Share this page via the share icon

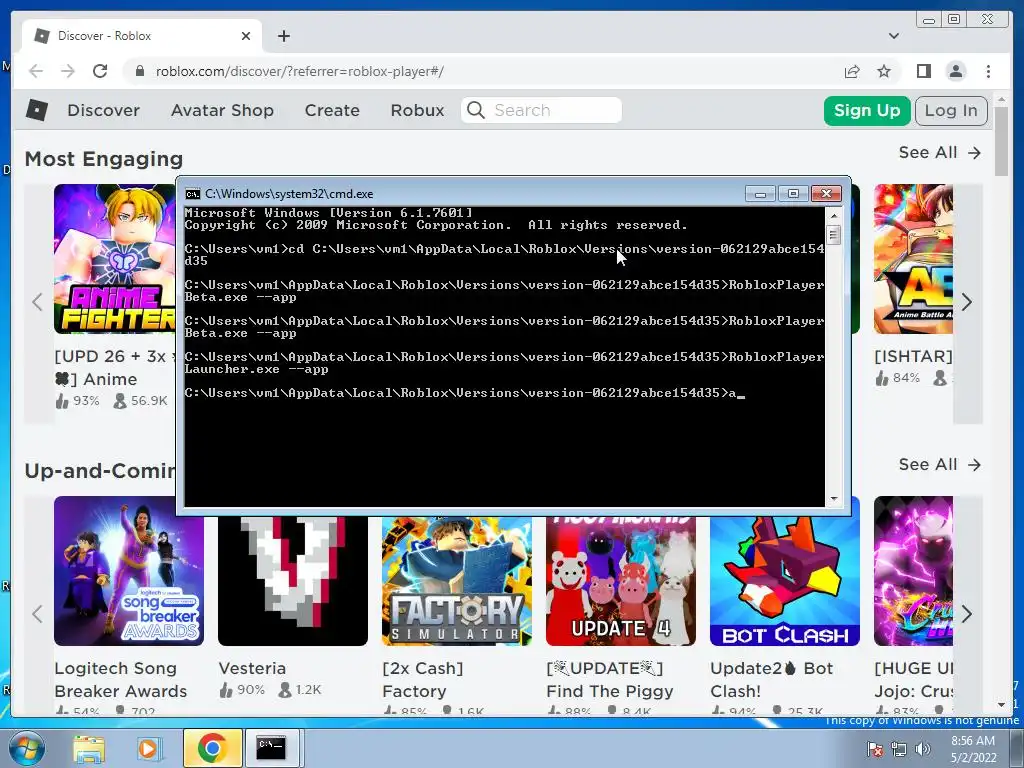852,71
